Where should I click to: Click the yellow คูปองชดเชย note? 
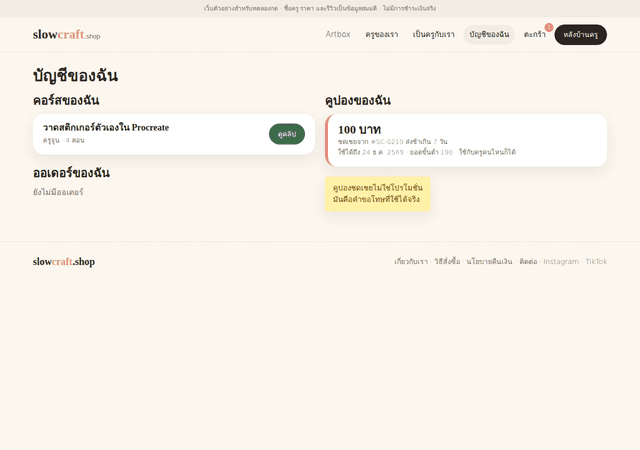tap(378, 194)
